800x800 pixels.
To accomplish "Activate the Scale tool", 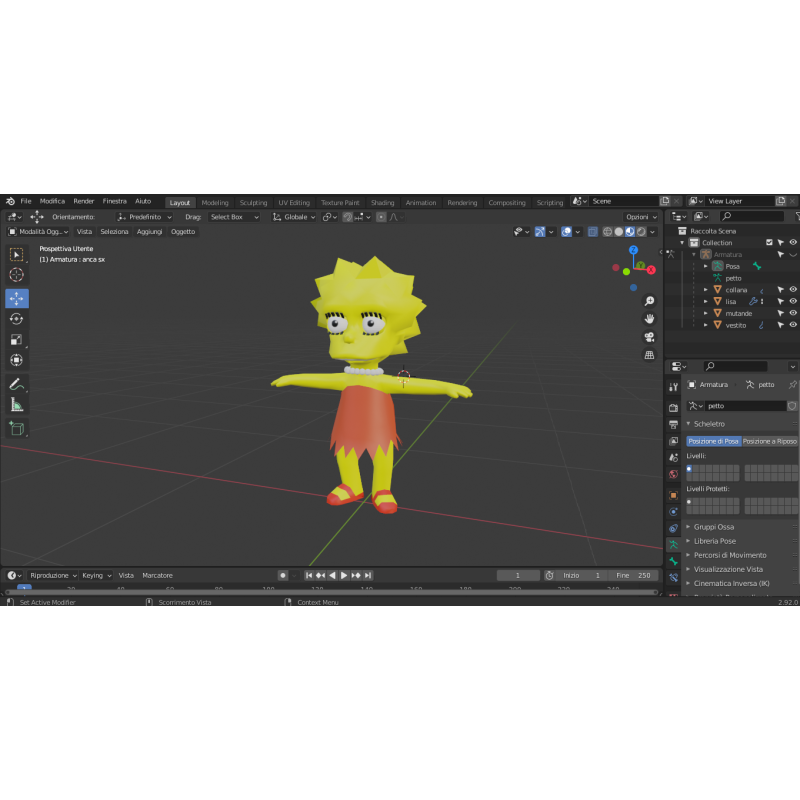I will click(x=16, y=339).
